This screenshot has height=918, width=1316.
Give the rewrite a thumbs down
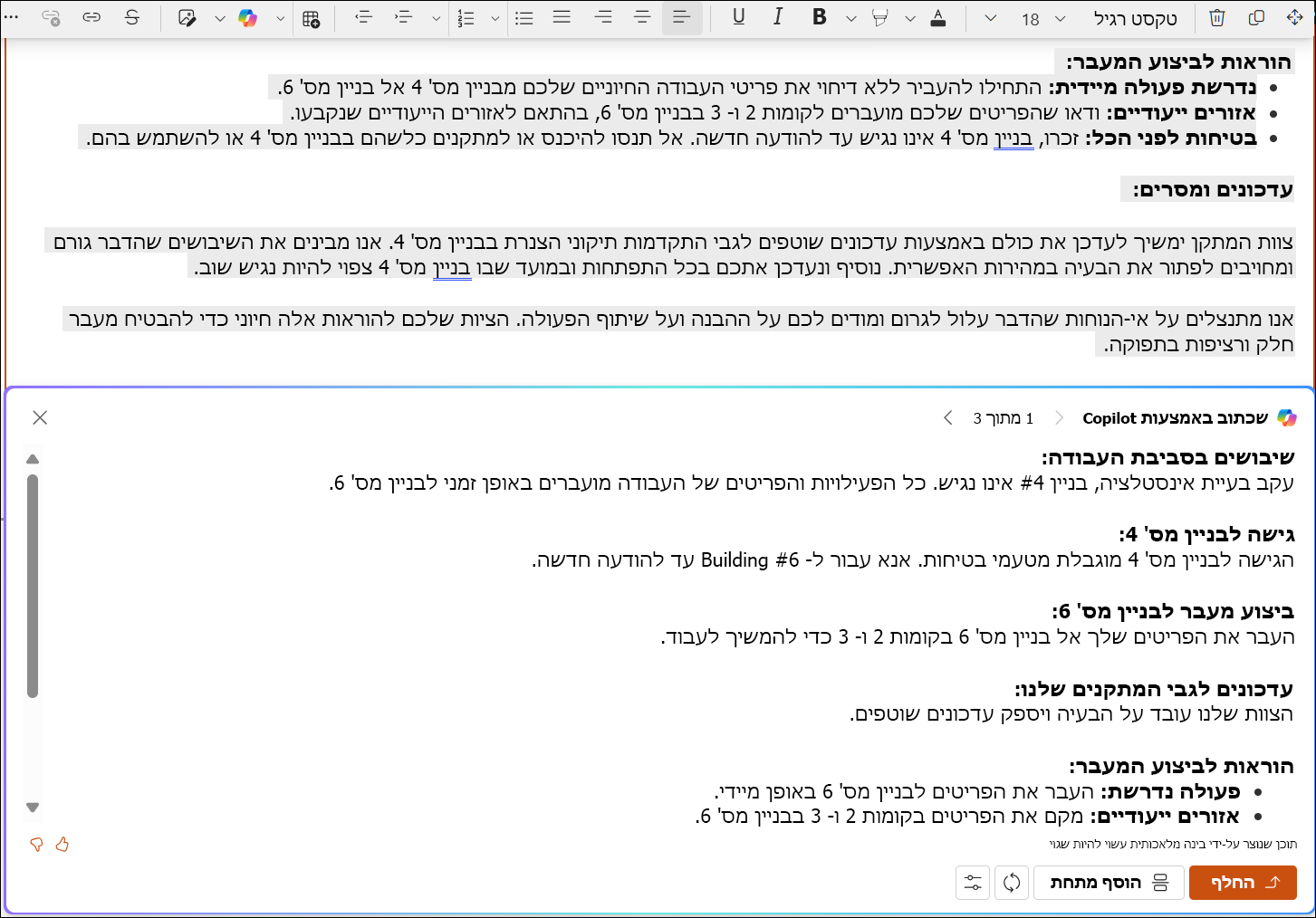point(36,845)
